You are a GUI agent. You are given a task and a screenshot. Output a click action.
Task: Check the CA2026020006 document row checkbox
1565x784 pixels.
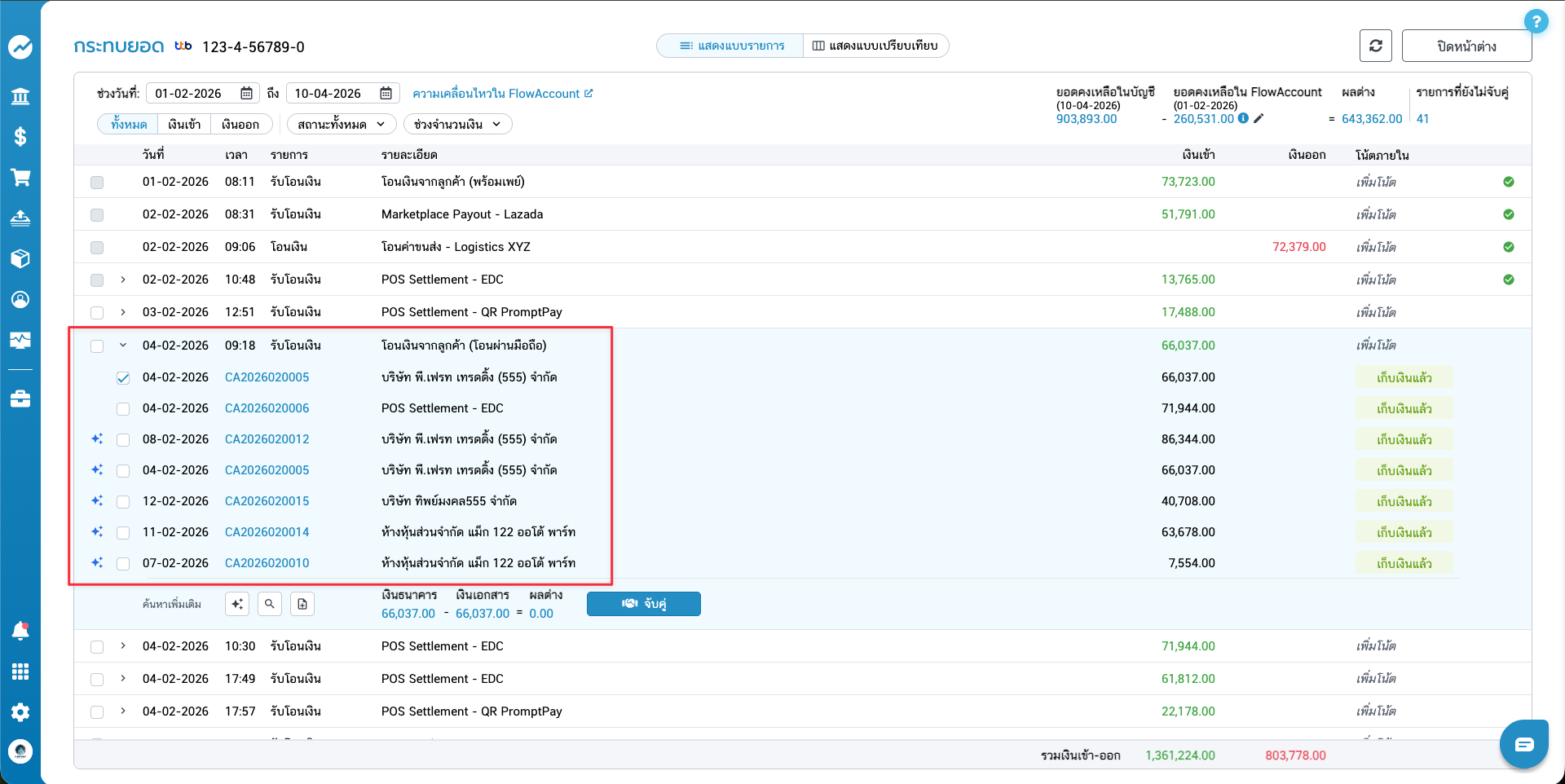(123, 408)
